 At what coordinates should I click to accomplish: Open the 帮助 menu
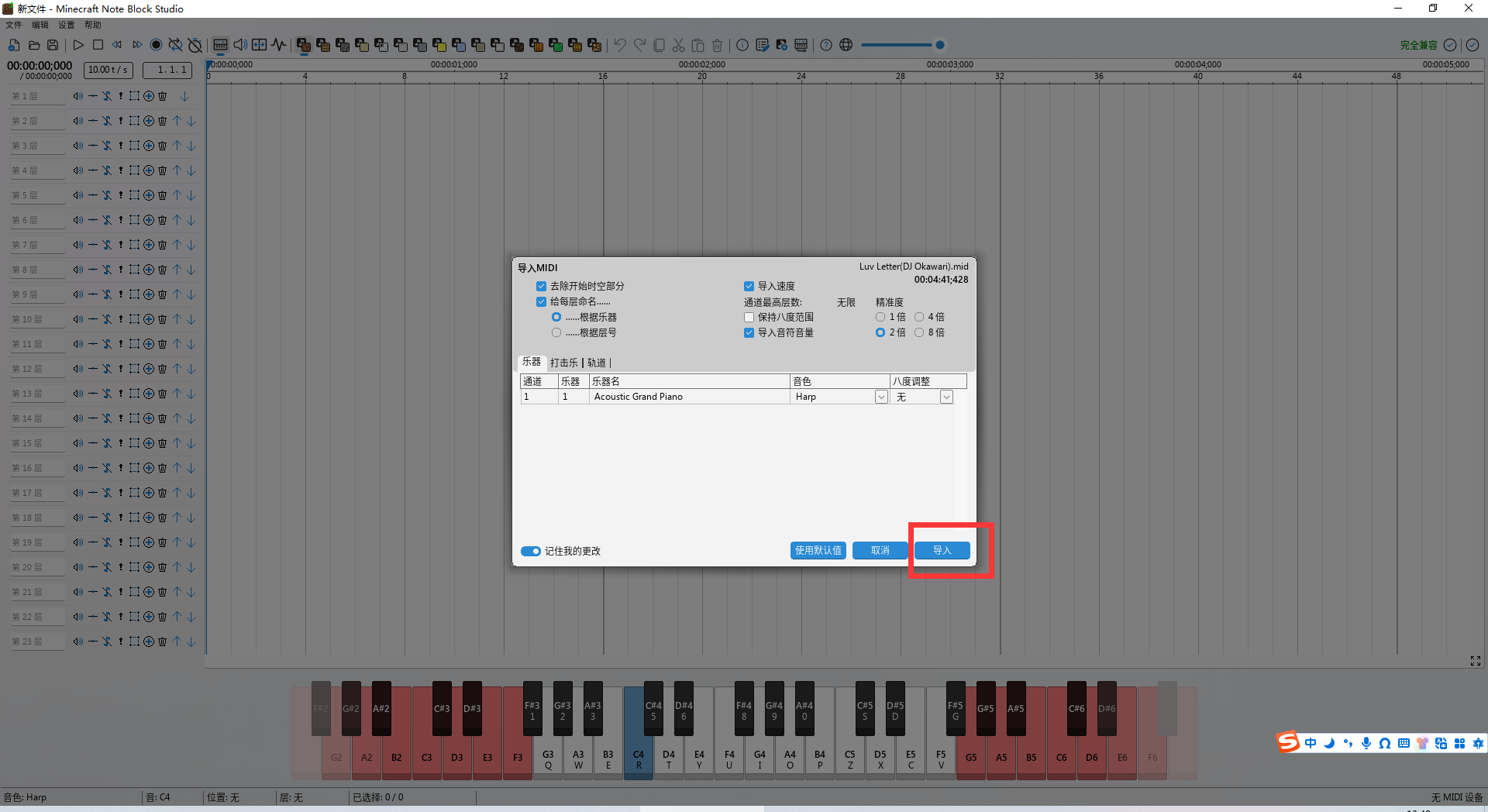coord(93,25)
